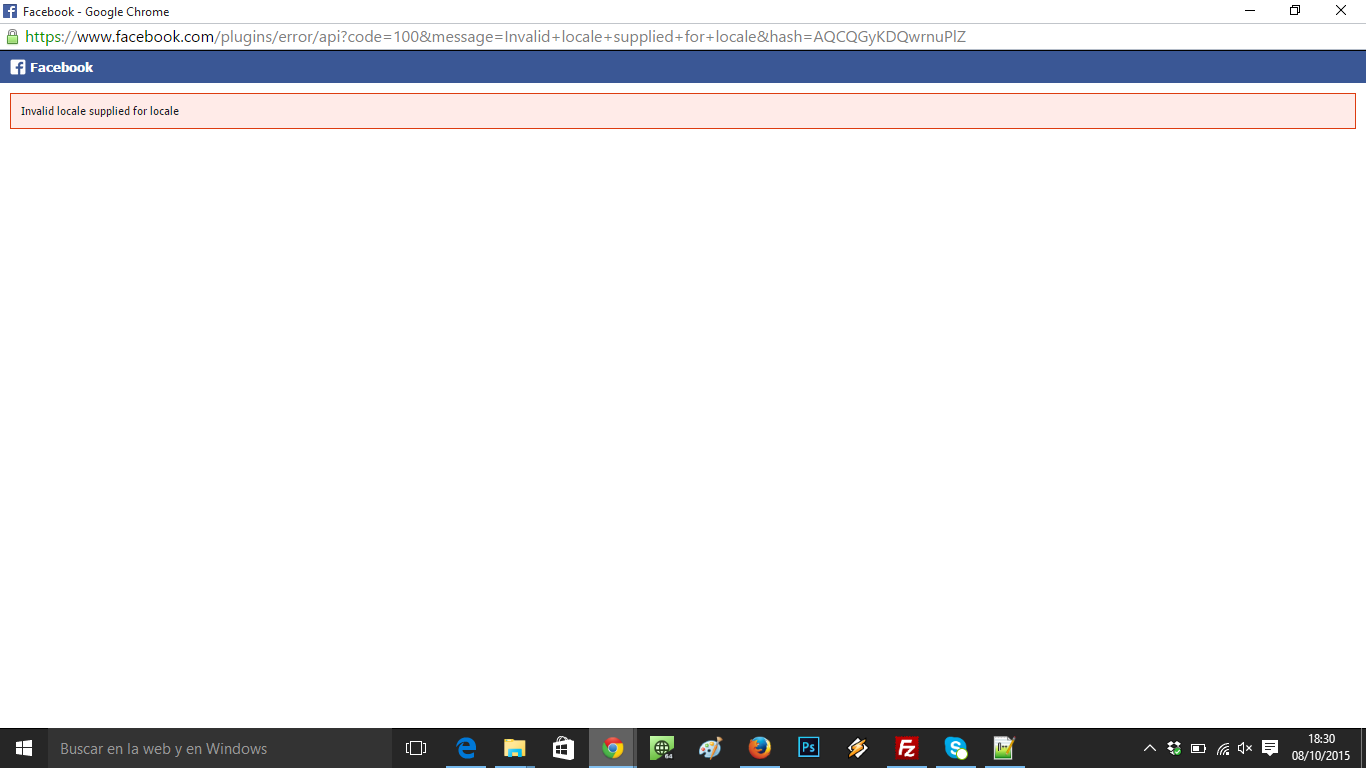The image size is (1366, 768).
Task: Open the green notepad app in the taskbar
Action: 1004,748
